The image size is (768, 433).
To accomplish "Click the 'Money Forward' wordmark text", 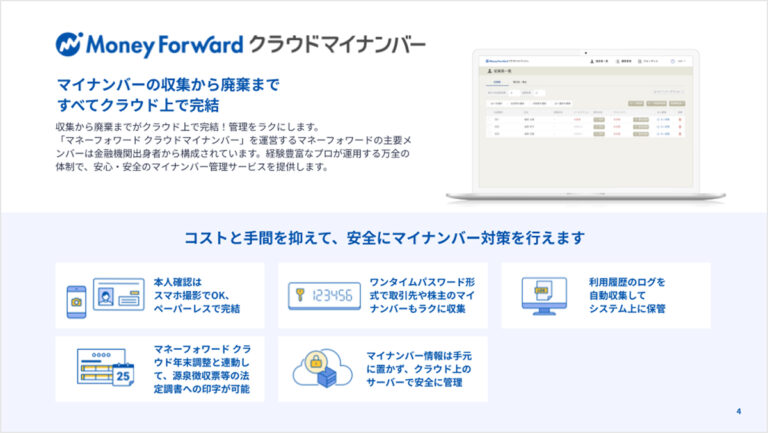I will click(165, 45).
